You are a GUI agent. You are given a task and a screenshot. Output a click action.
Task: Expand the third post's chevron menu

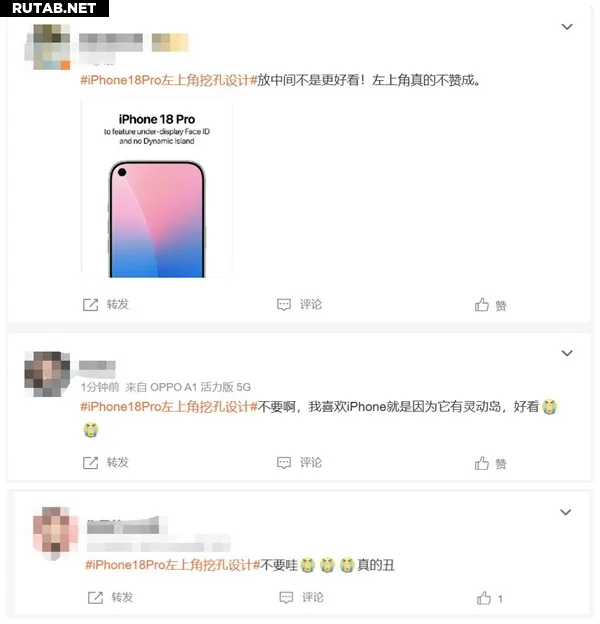565,512
